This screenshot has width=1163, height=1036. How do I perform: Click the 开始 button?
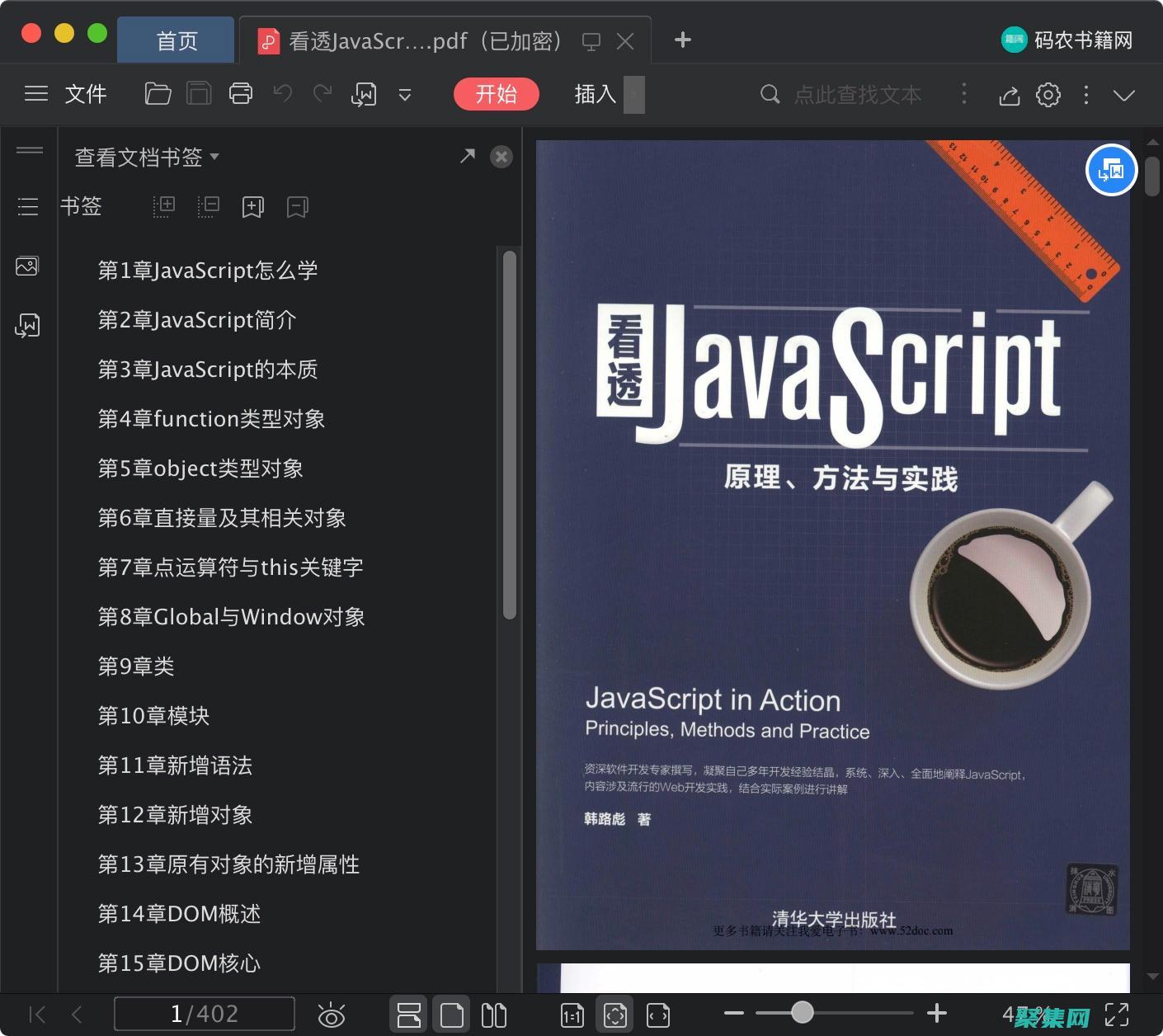pyautogui.click(x=496, y=94)
